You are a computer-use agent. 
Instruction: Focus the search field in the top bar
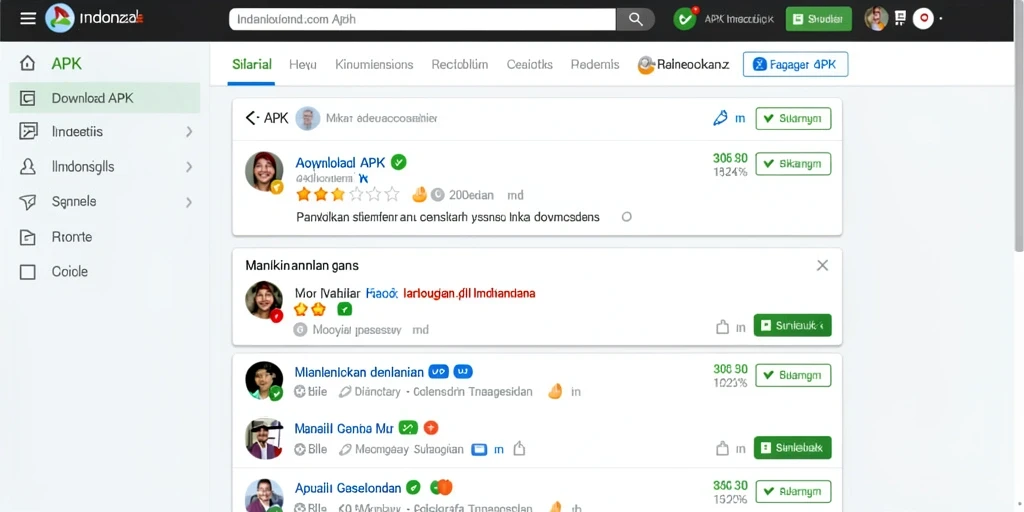(423, 19)
